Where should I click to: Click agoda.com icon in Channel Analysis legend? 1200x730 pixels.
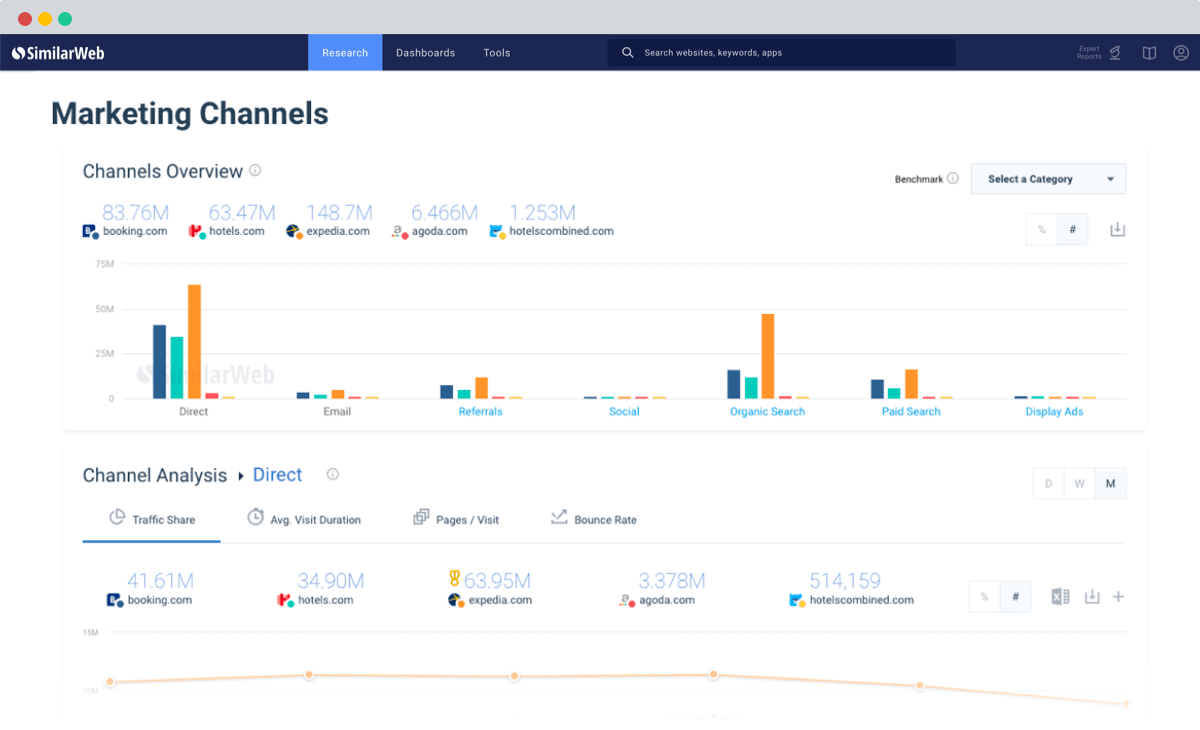coord(626,601)
